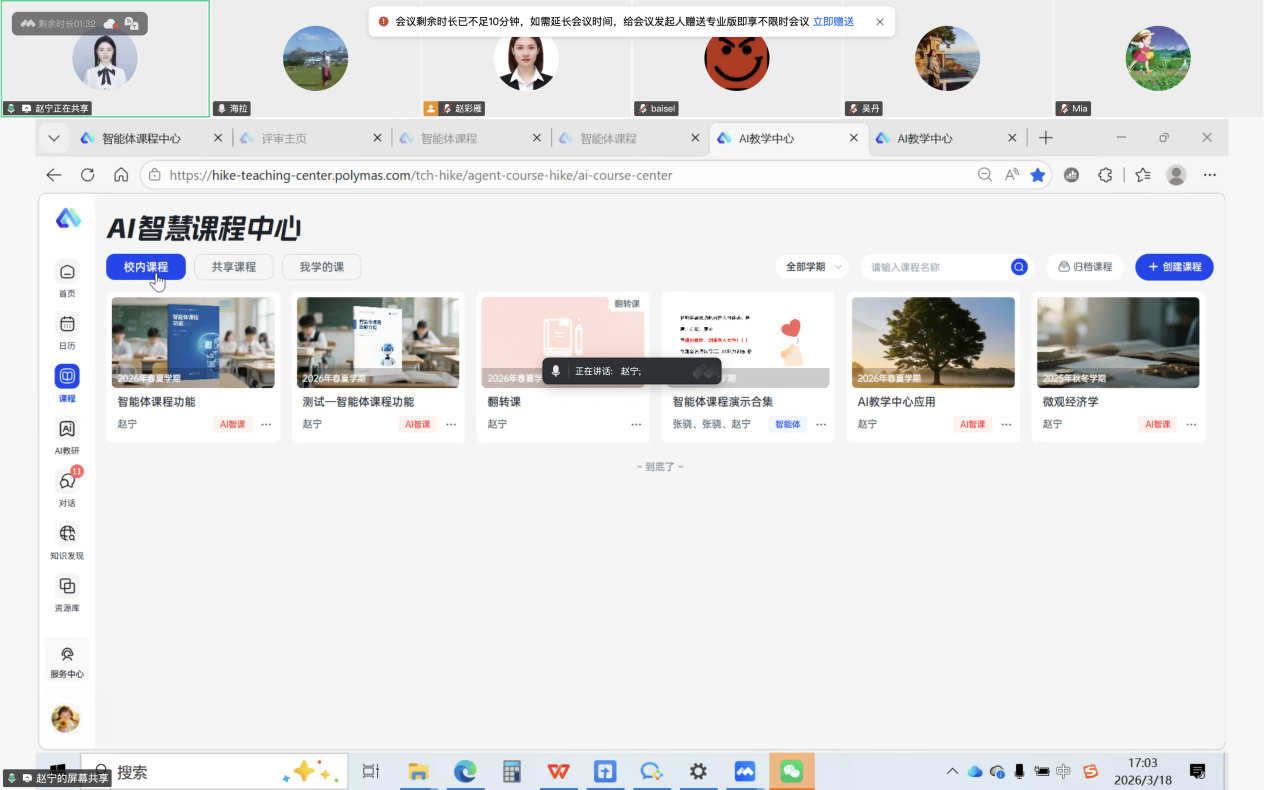Open the AI教学中心应用 course thumbnail
The image size is (1264, 790).
[x=933, y=342]
